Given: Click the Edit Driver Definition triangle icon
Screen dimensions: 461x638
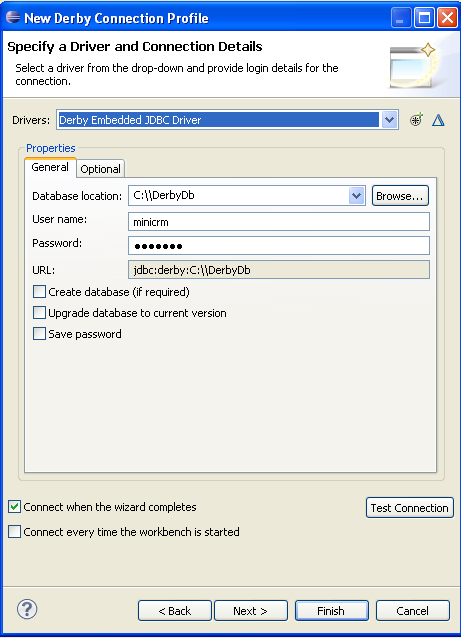Looking at the screenshot, I should [x=438, y=120].
